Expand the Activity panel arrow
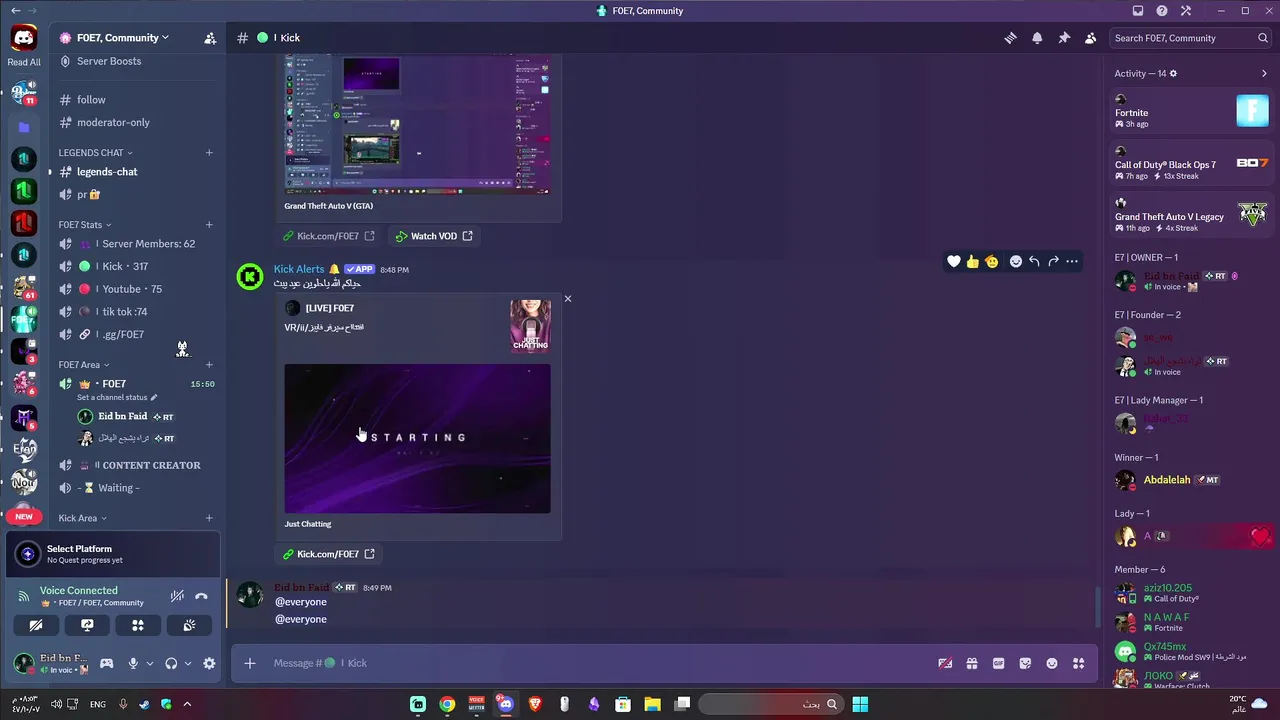This screenshot has width=1280, height=720. [x=1264, y=73]
